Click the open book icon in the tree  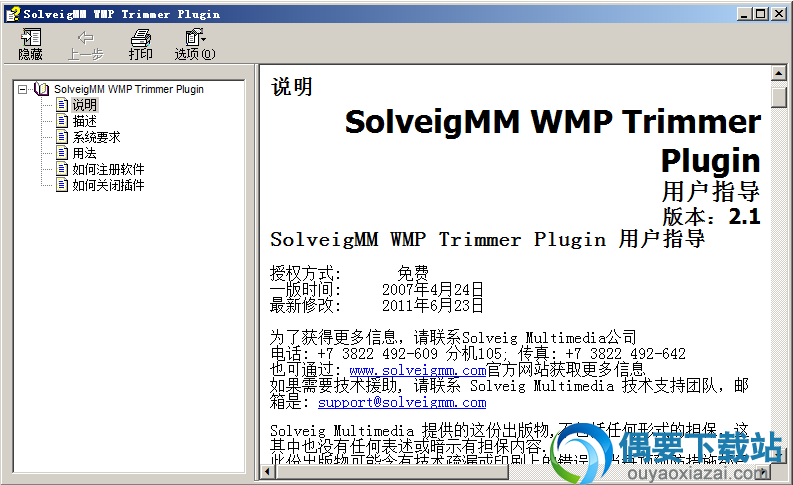[x=41, y=89]
